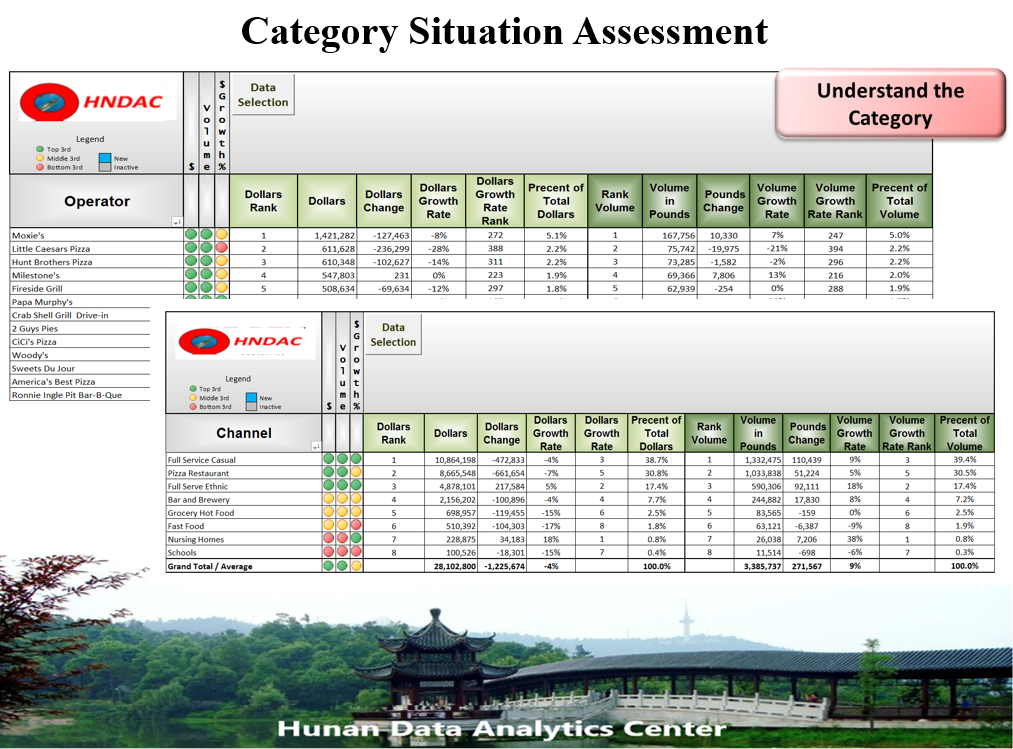Image resolution: width=1013 pixels, height=749 pixels.
Task: Select Fast Food's red growth indicator circle
Action: pos(357,526)
